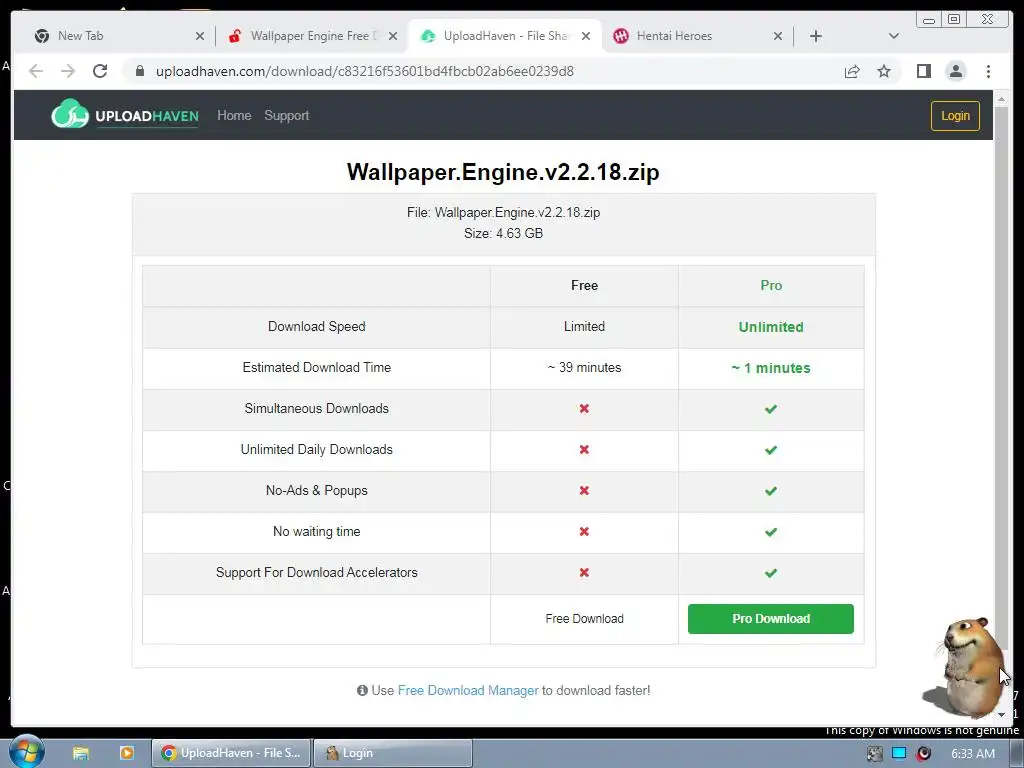Click the scrollbar up arrow
This screenshot has height=768, width=1024.
[x=1000, y=99]
